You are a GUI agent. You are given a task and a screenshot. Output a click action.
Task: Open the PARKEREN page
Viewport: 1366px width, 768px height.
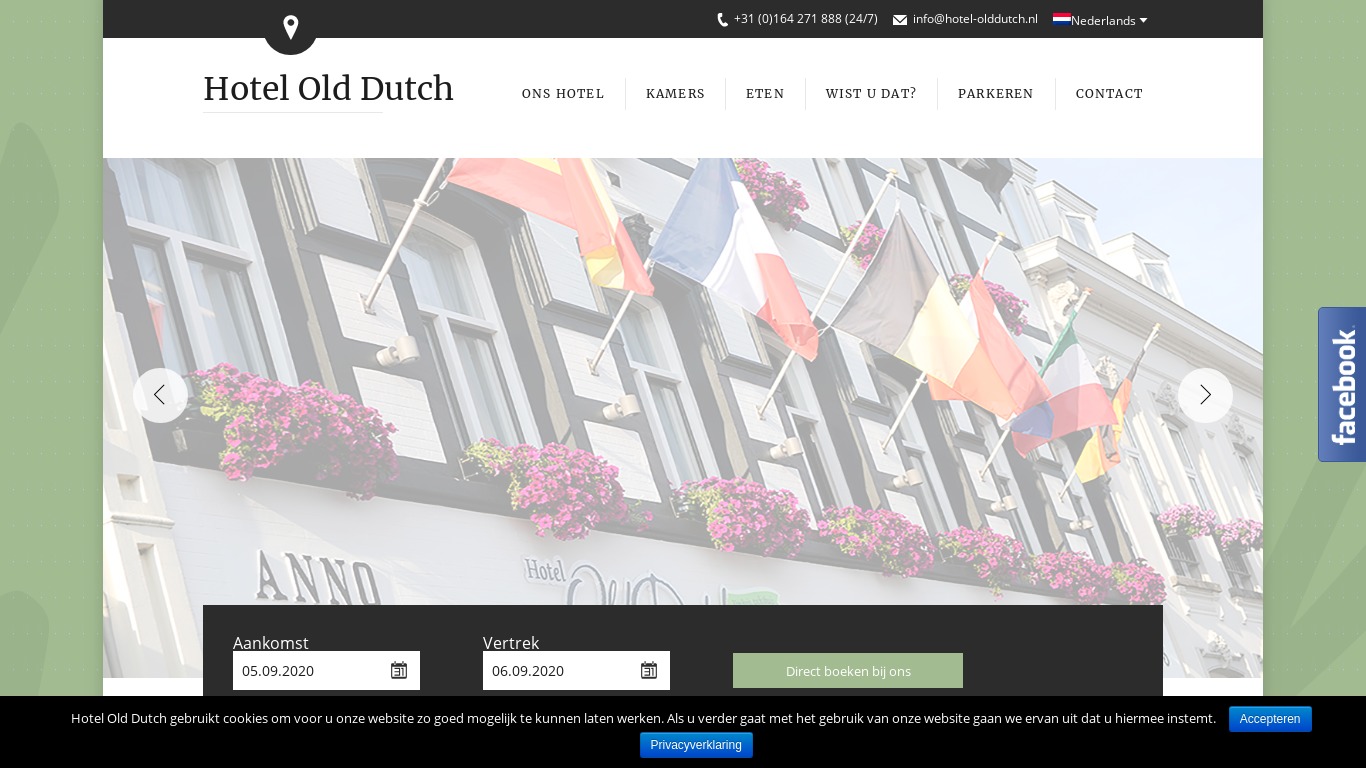[996, 93]
